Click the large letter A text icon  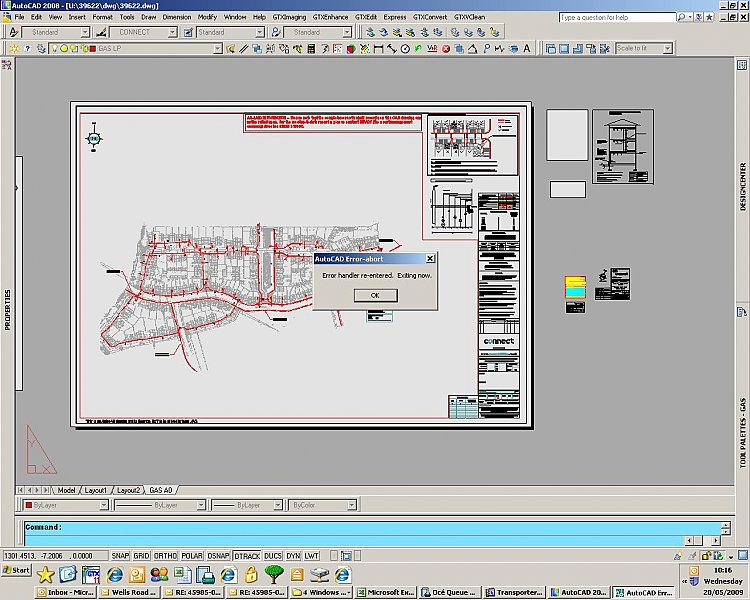pos(527,48)
